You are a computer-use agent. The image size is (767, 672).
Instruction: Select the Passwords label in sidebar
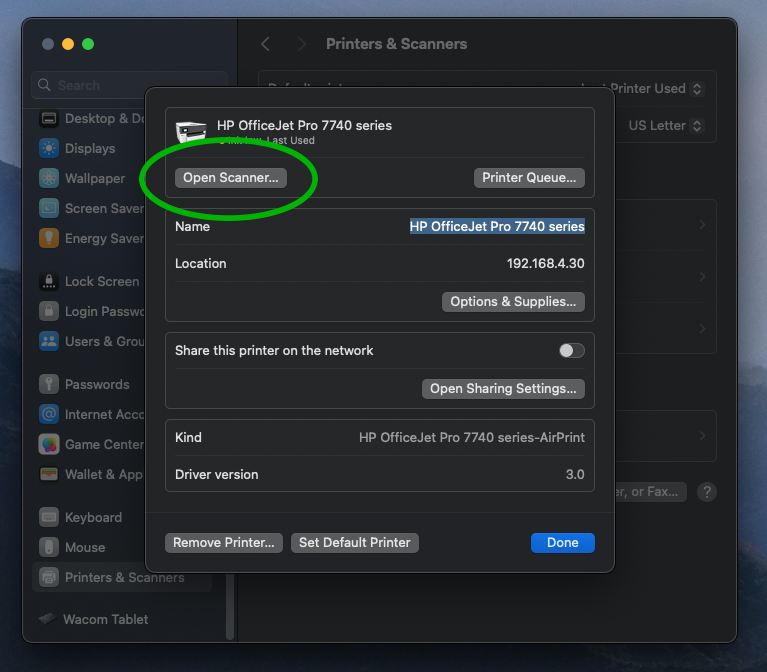pos(97,384)
